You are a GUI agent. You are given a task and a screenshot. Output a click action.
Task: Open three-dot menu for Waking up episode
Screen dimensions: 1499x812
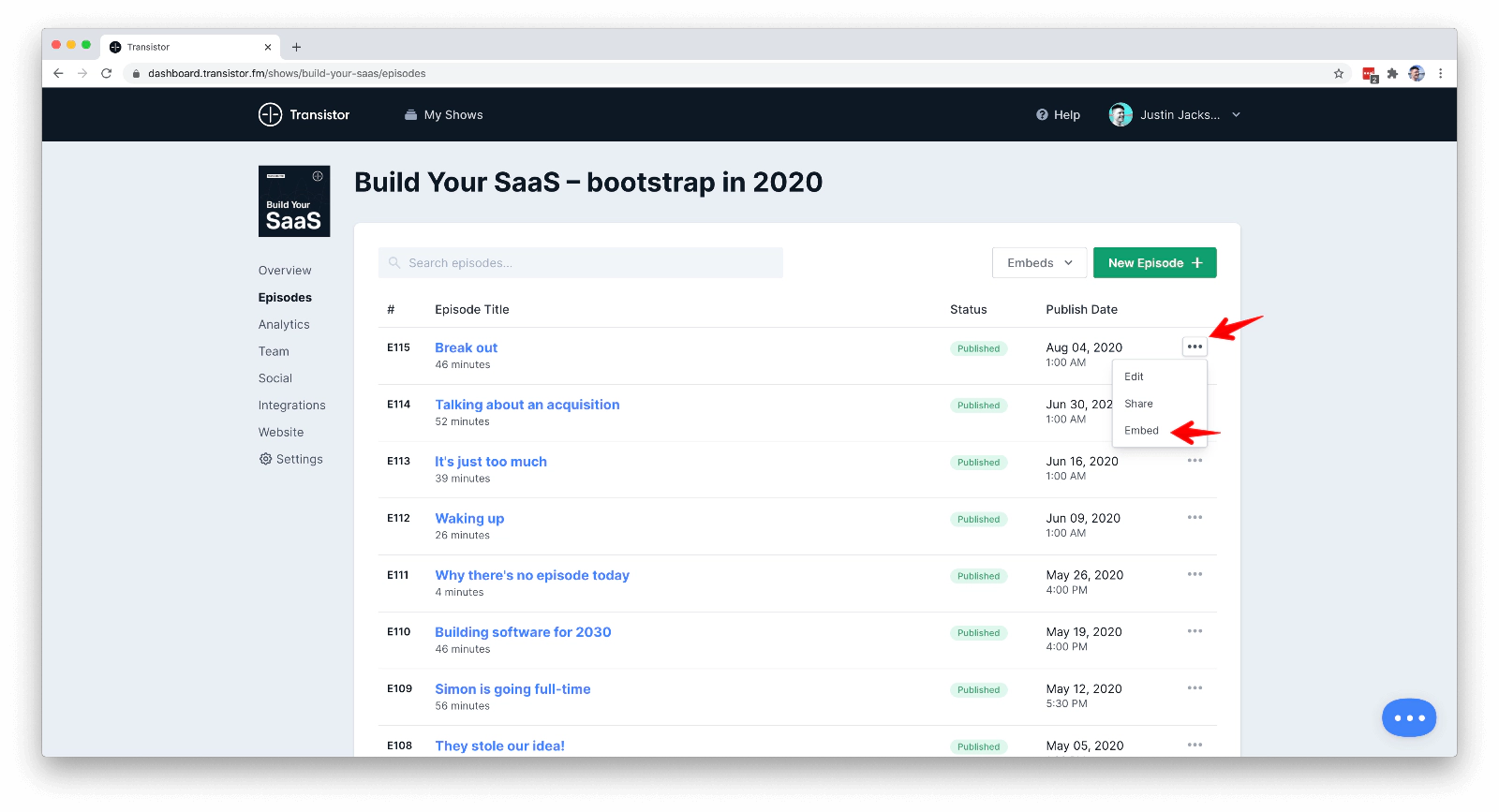pyautogui.click(x=1195, y=518)
